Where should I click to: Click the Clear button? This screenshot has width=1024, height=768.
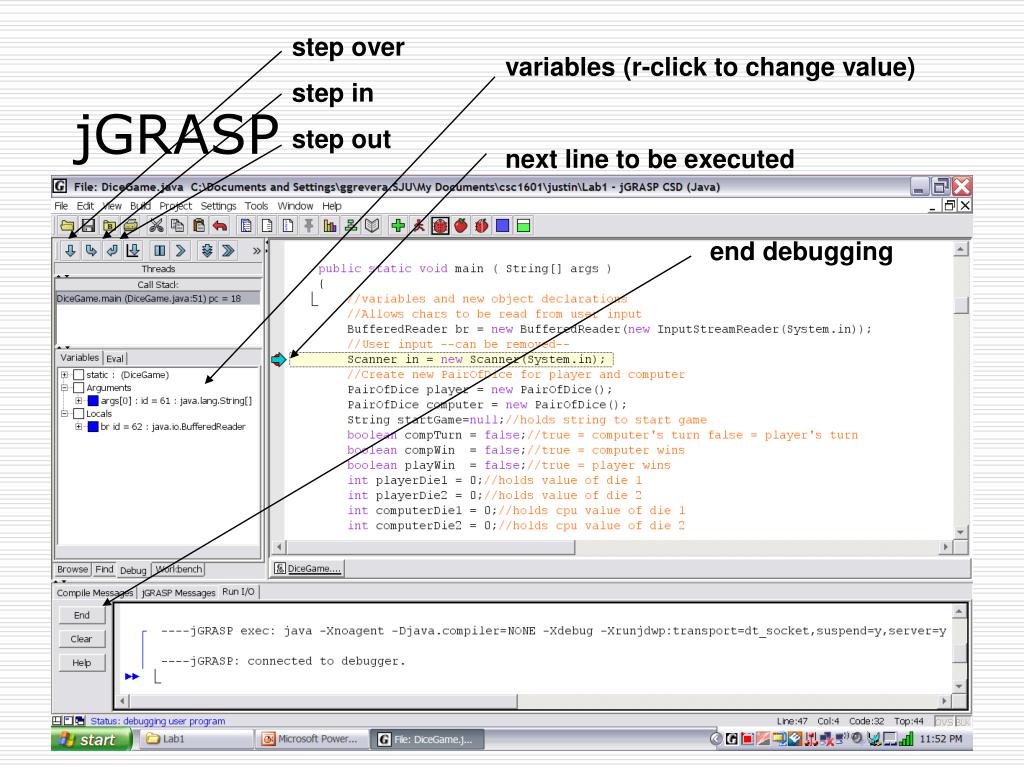point(82,639)
